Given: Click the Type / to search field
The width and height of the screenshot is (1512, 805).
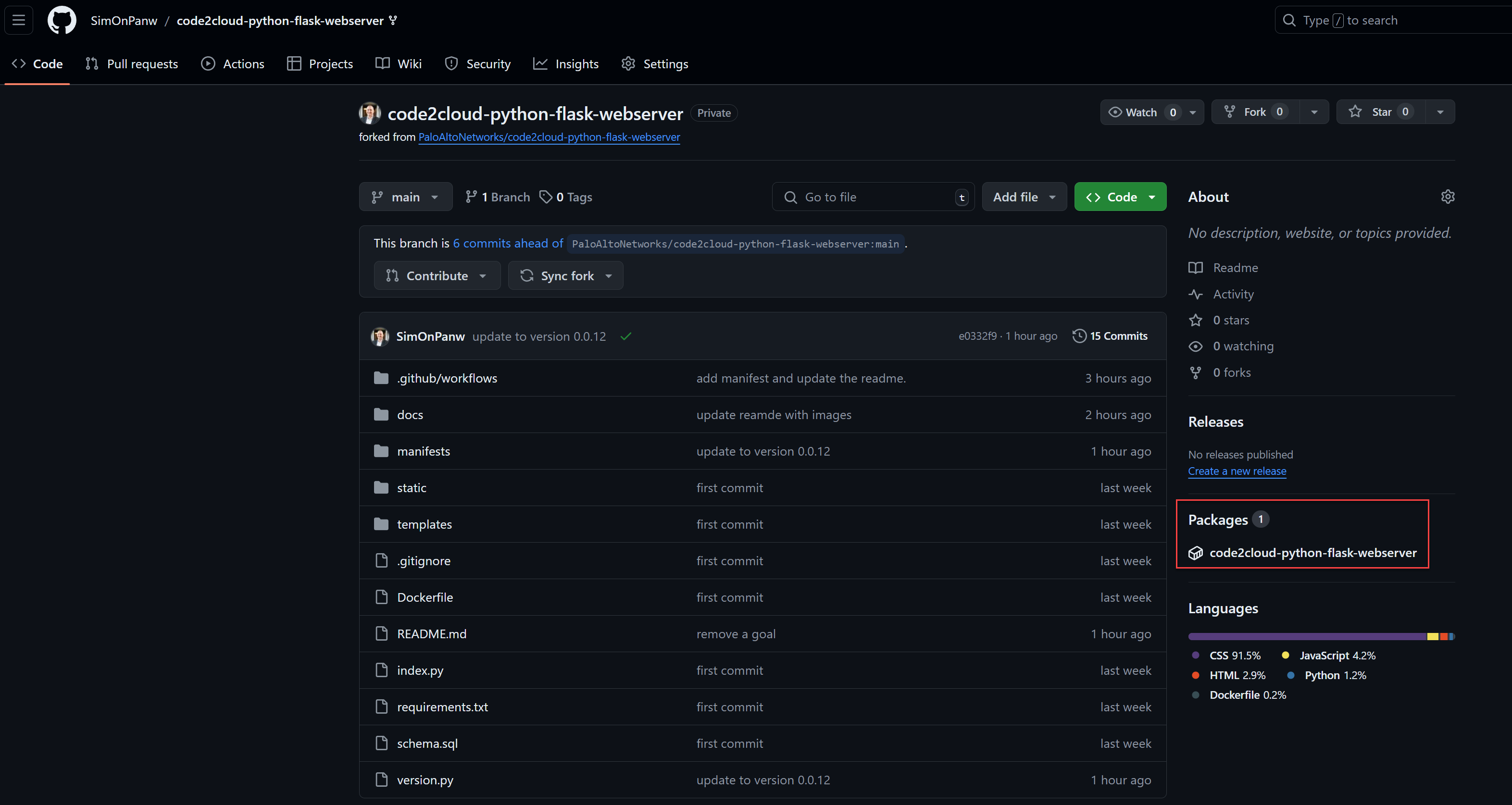Looking at the screenshot, I should (1392, 20).
